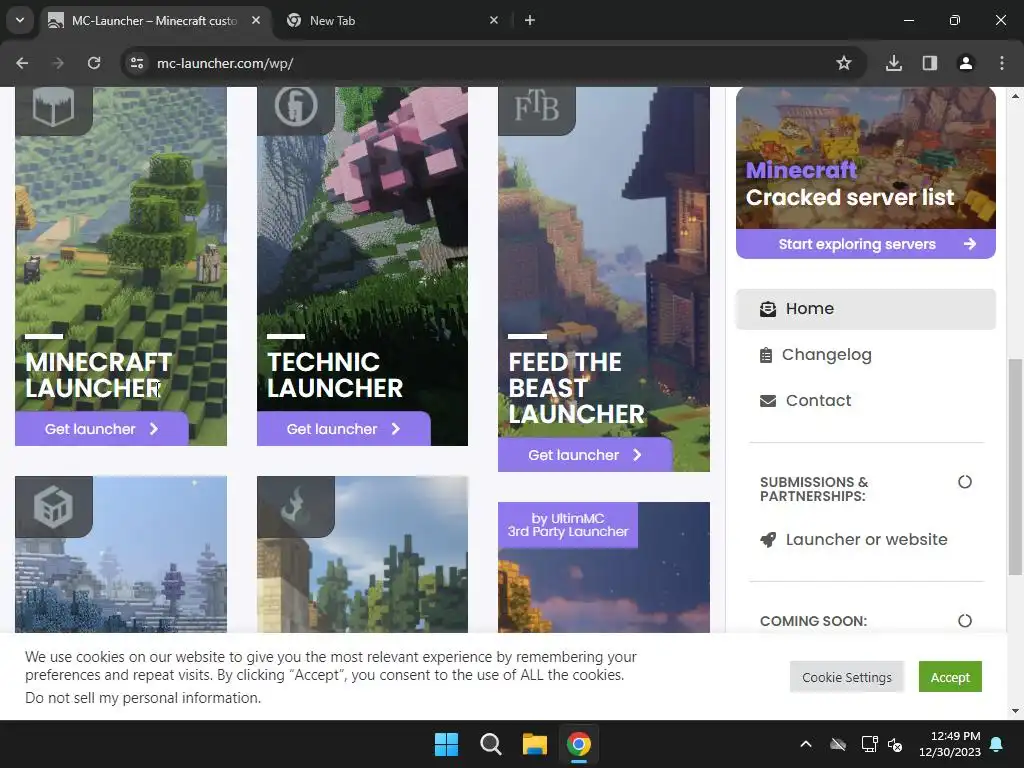Click the page vertical scrollbar thumb
This screenshot has height=768, width=1024.
pos(1014,467)
